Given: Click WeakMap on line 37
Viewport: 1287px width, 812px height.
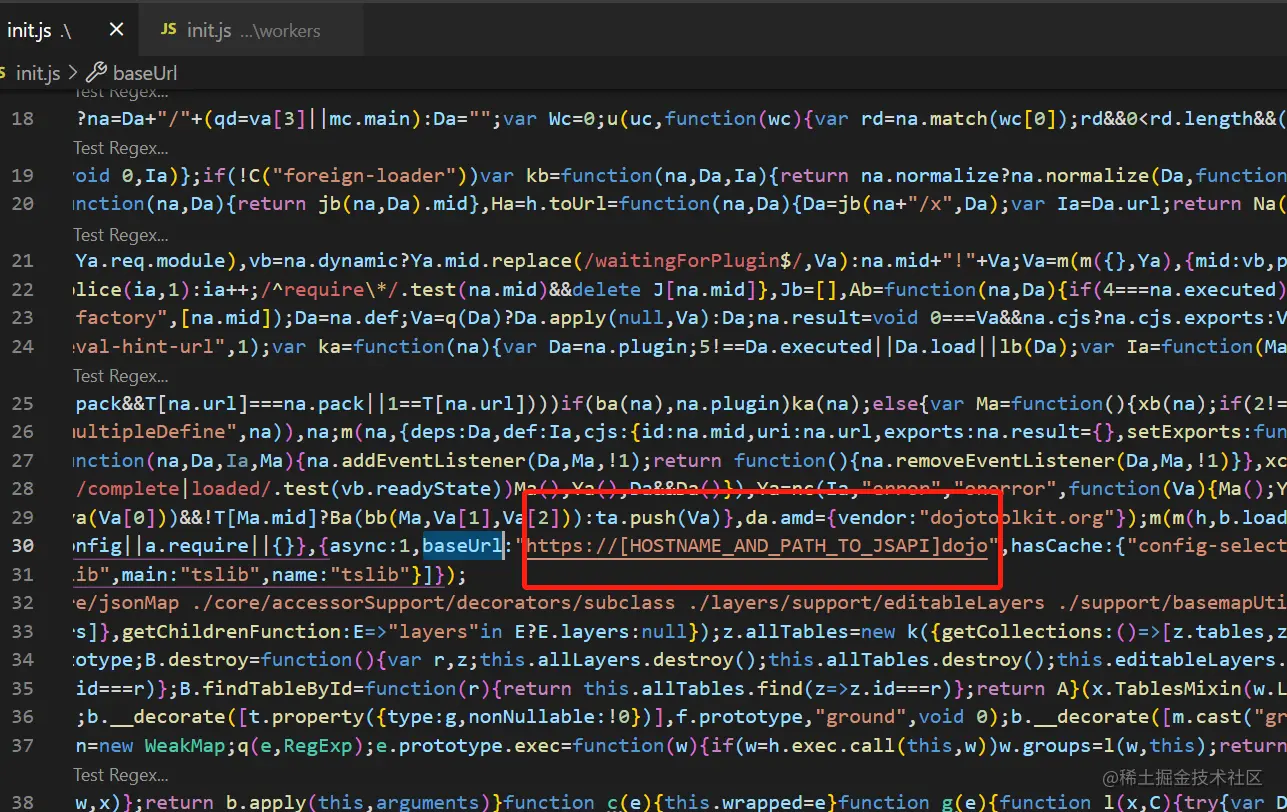Looking at the screenshot, I should coord(186,746).
